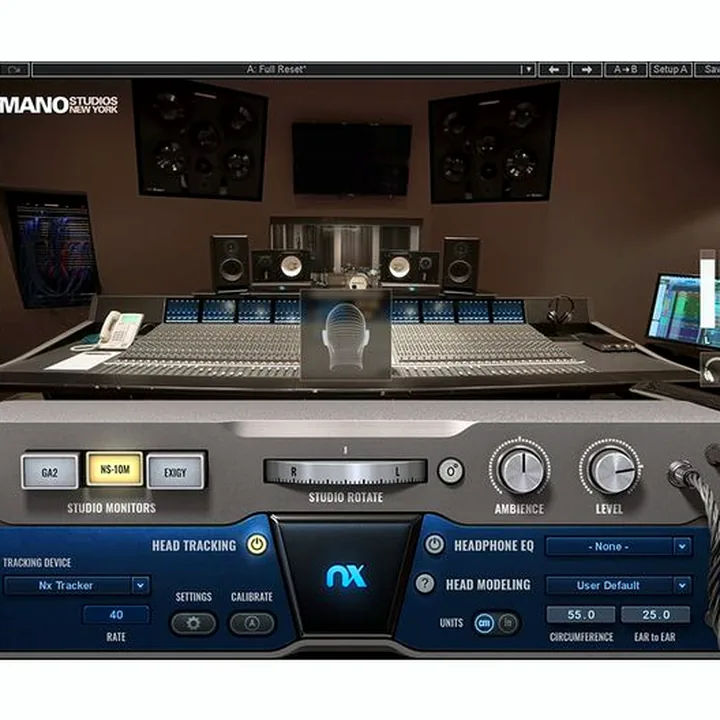Image resolution: width=720 pixels, height=720 pixels.
Task: Open head tracking Settings gear
Action: click(x=193, y=623)
